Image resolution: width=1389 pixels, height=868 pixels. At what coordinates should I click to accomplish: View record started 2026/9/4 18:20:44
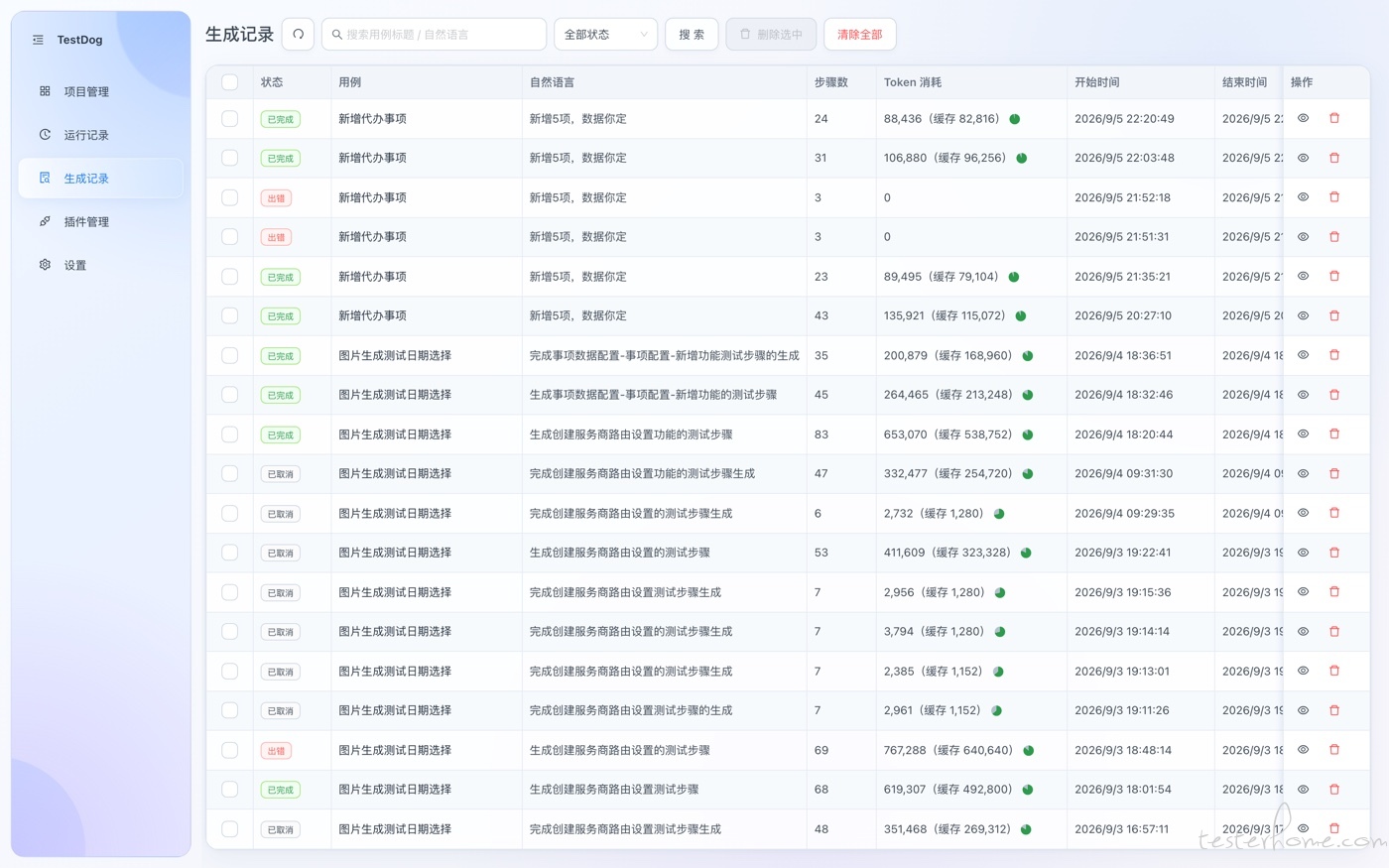click(1304, 434)
